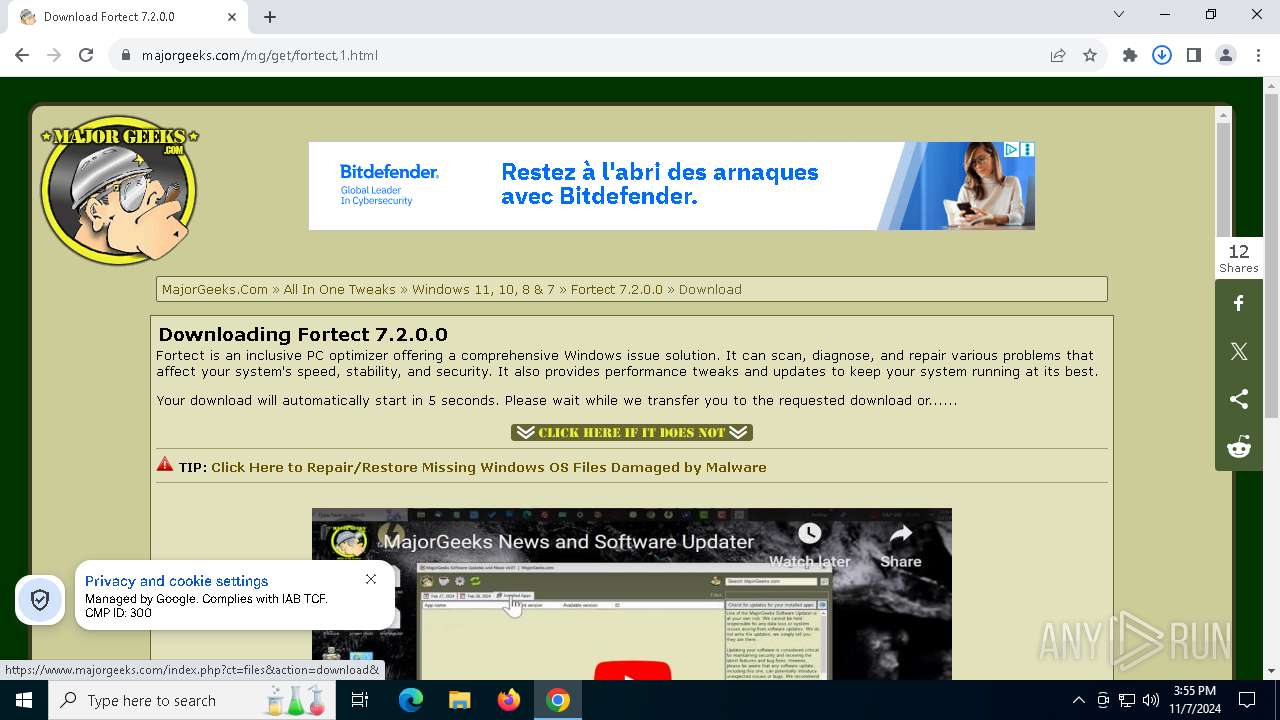Bookmark this page with the star
Screen dimensions: 1280x720
point(1090,55)
